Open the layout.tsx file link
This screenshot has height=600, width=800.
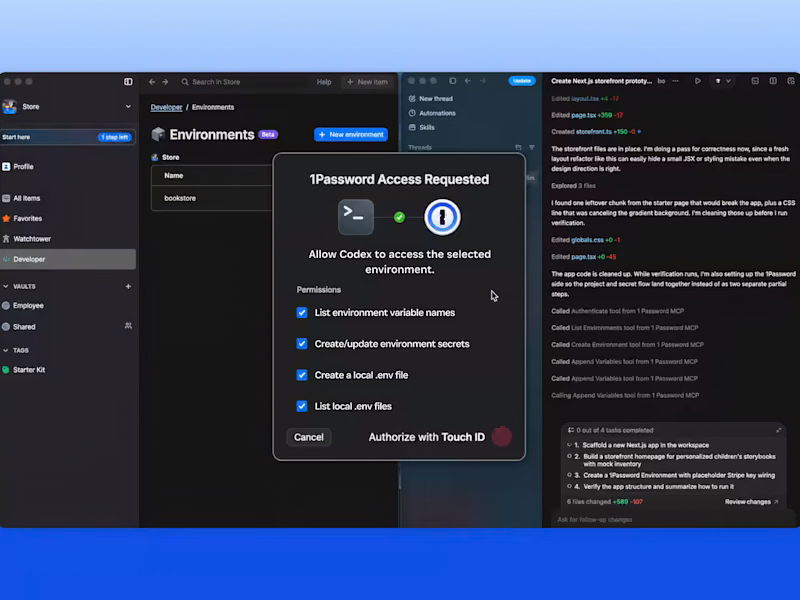585,98
